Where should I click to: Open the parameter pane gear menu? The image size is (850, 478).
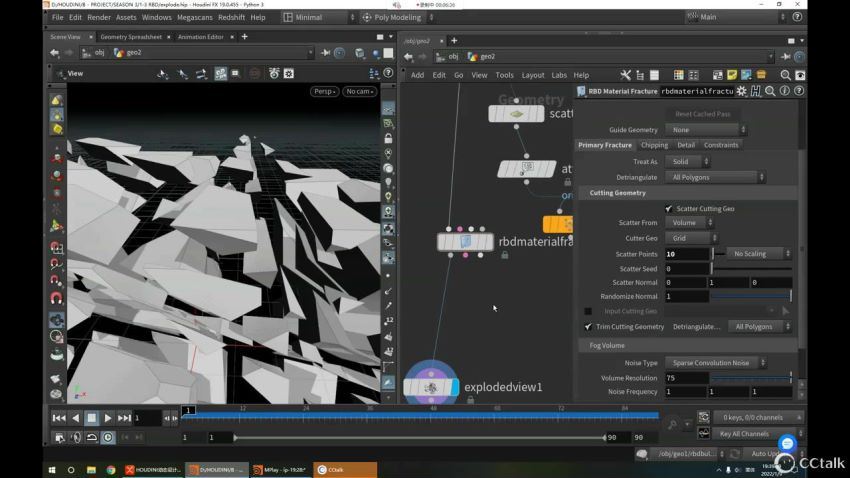tap(742, 91)
